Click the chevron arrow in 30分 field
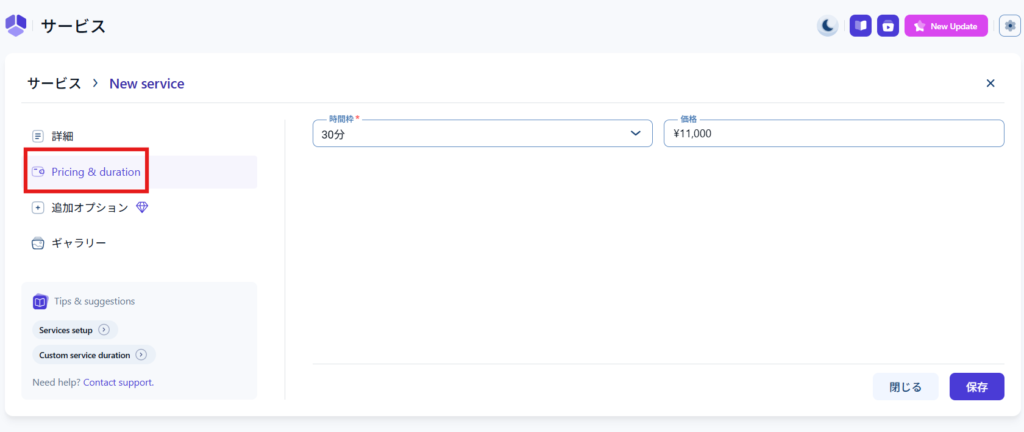1024x432 pixels. pyautogui.click(x=635, y=134)
